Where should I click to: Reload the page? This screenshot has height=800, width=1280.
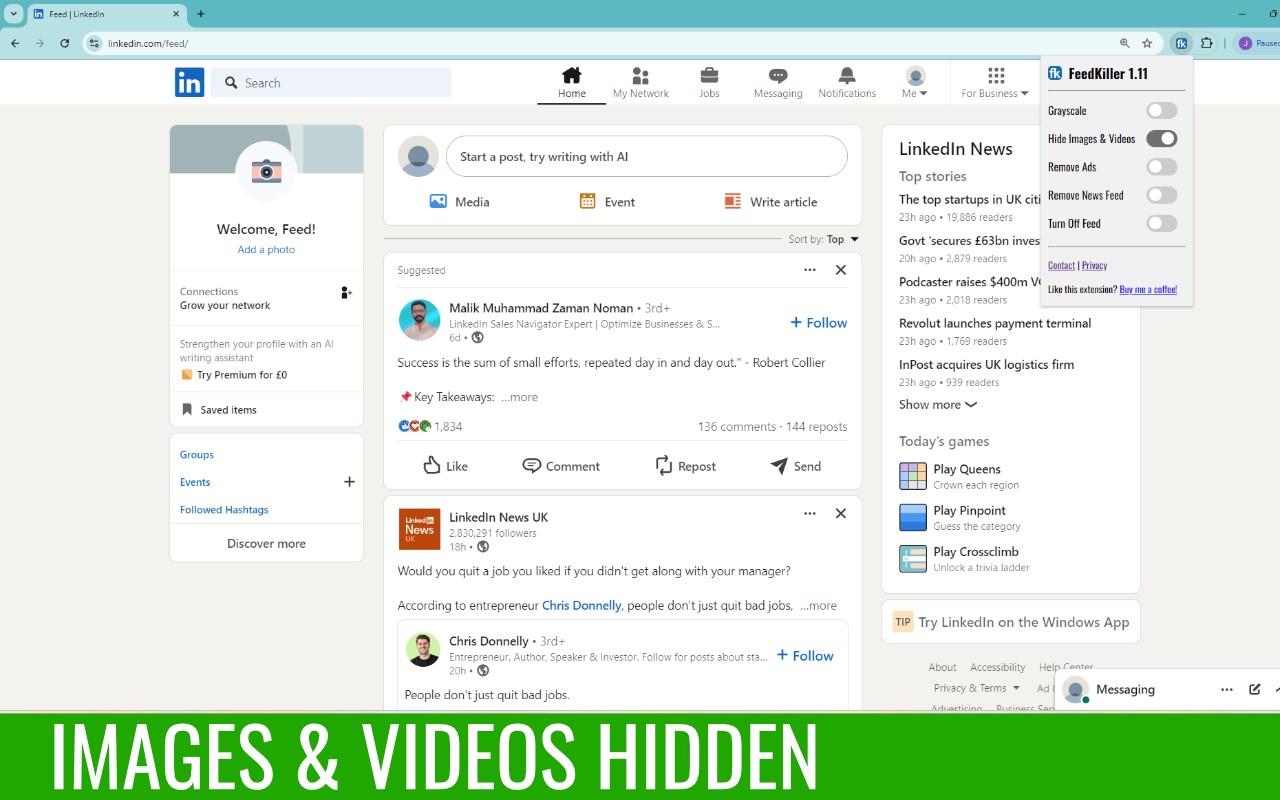(x=65, y=43)
